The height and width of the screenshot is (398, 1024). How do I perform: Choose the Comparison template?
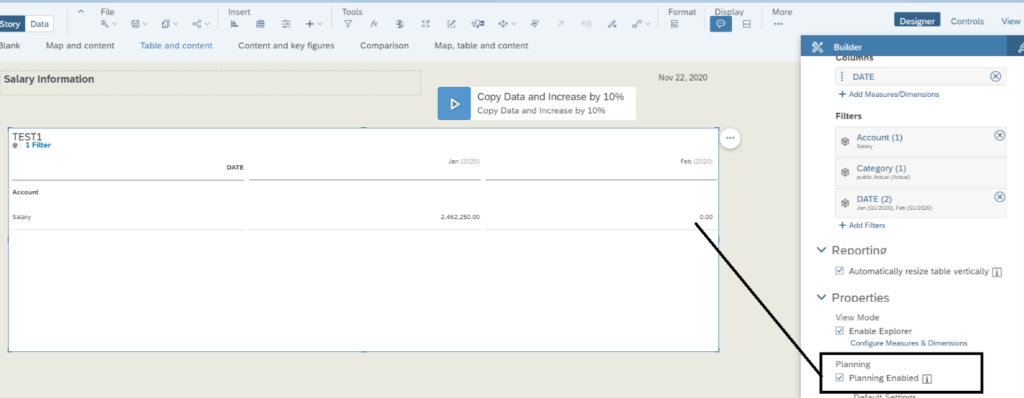click(385, 46)
